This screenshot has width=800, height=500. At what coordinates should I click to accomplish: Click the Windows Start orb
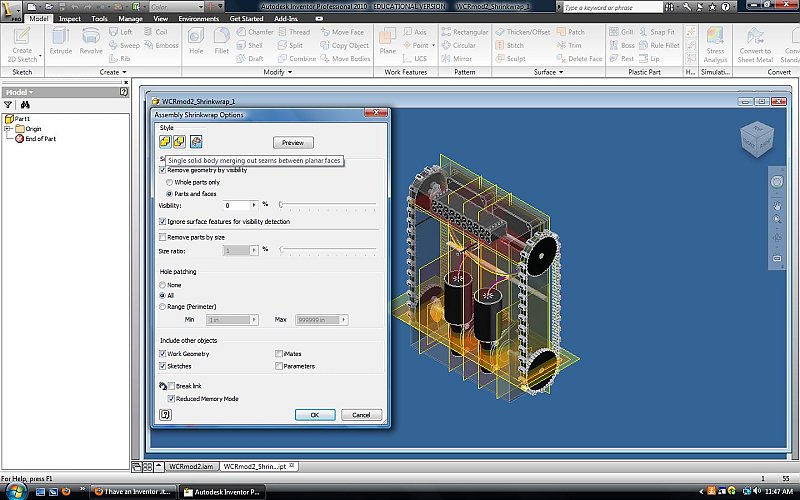(x=15, y=491)
